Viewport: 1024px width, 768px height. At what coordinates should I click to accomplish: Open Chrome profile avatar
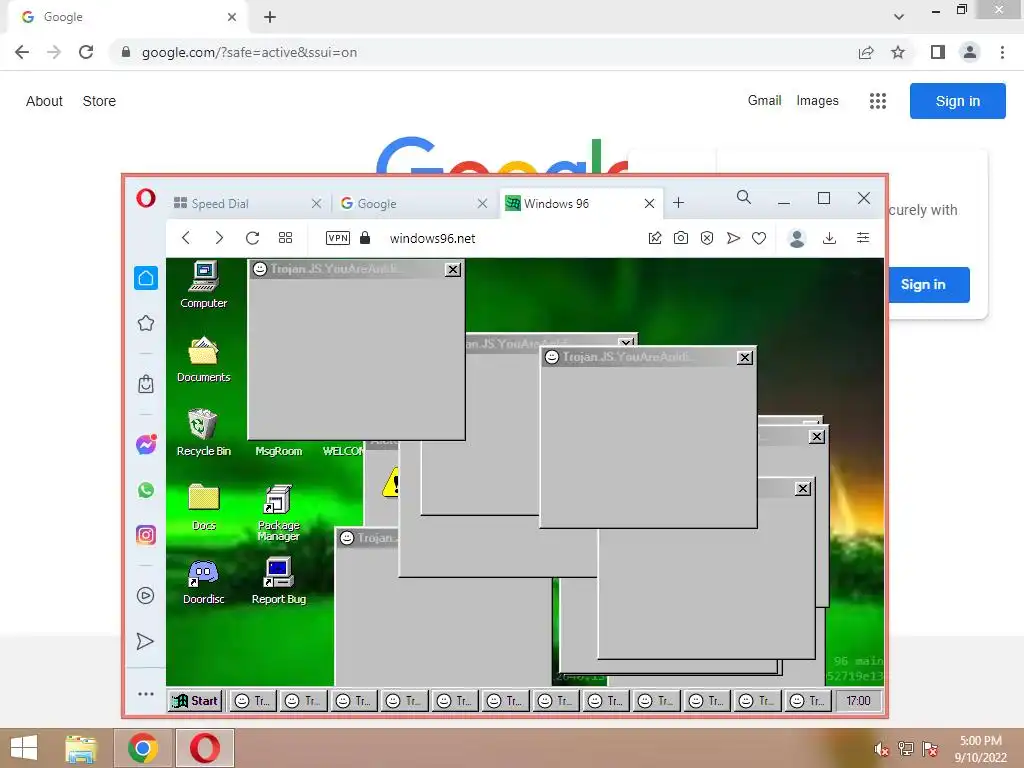970,52
